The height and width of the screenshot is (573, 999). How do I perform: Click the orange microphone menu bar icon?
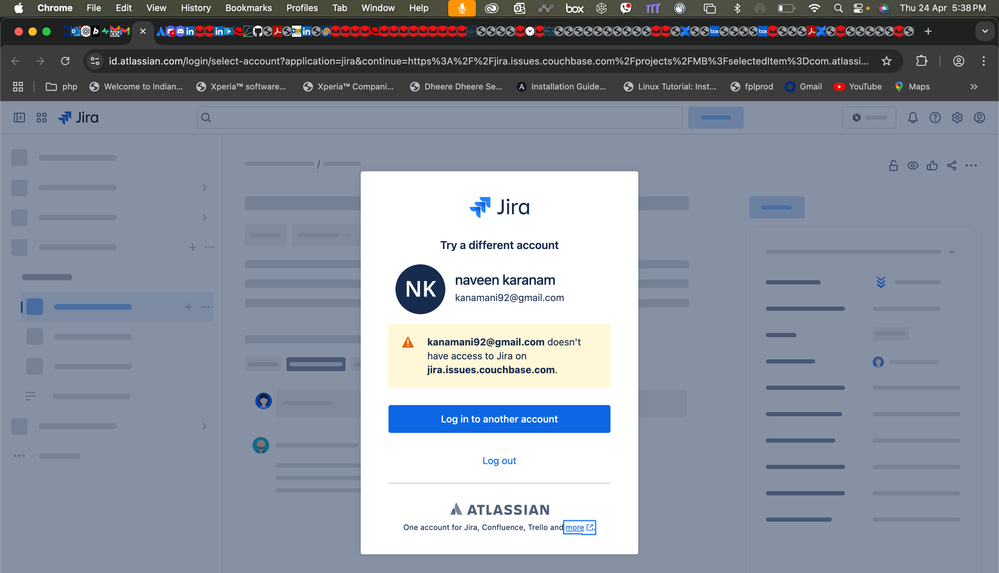(x=461, y=8)
